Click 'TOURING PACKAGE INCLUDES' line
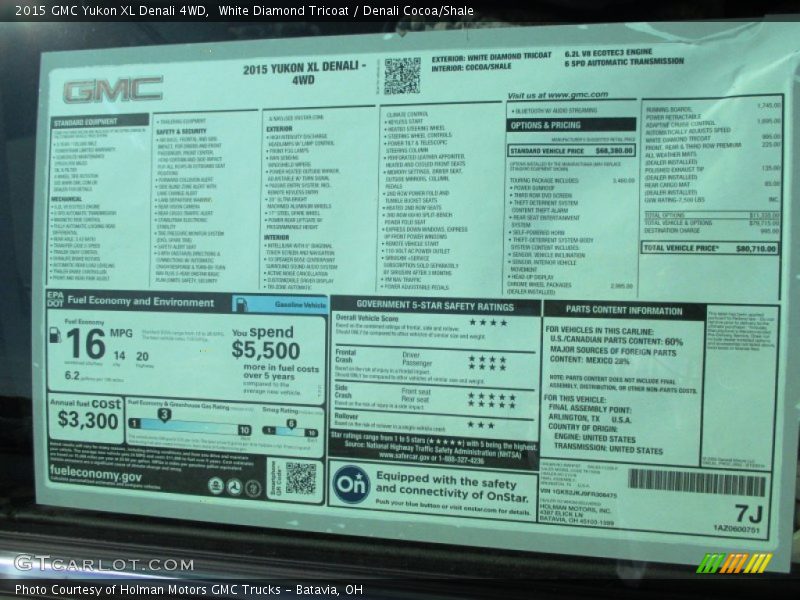This screenshot has height=600, width=800. 544,180
